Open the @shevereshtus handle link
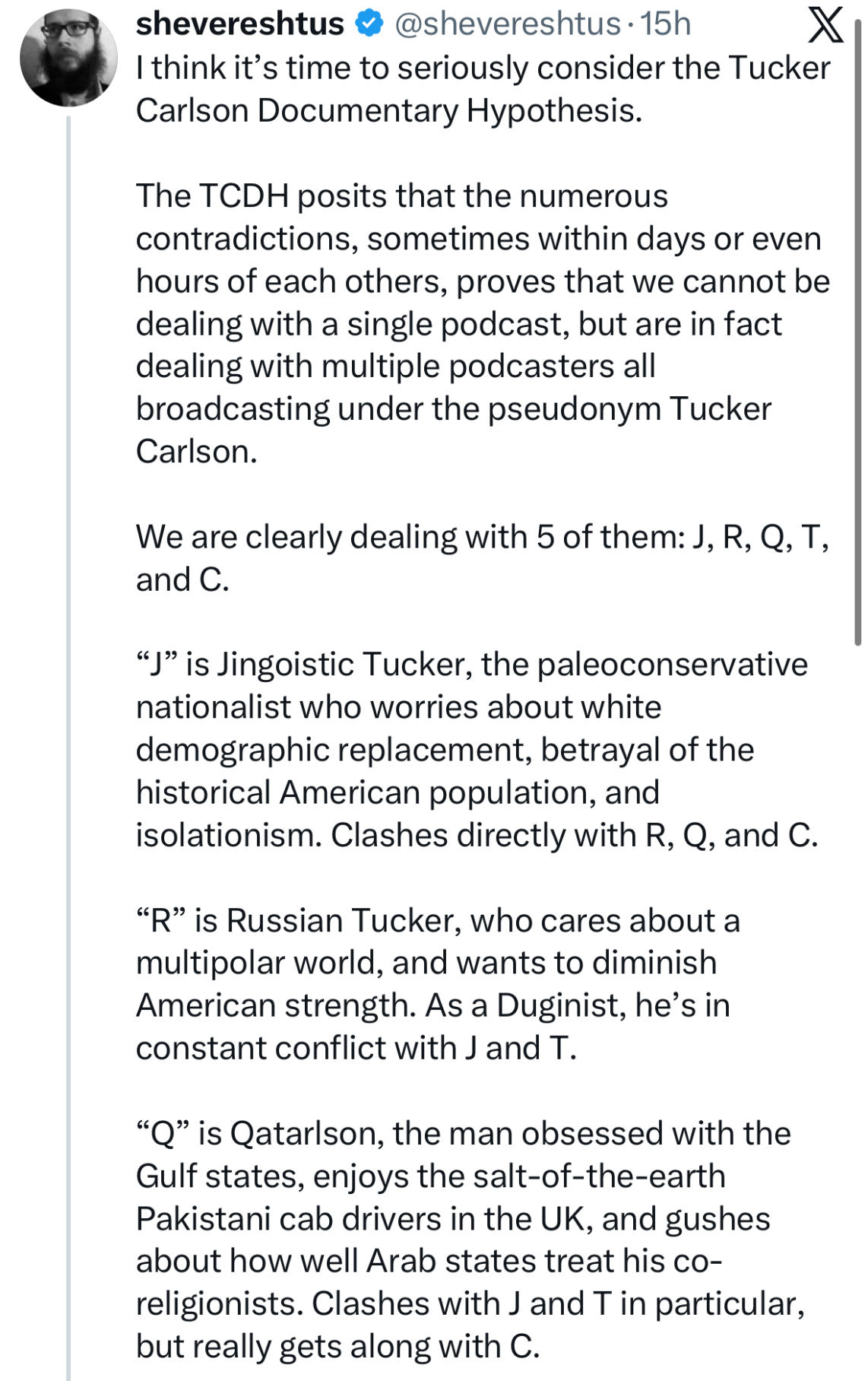 pos(507,24)
